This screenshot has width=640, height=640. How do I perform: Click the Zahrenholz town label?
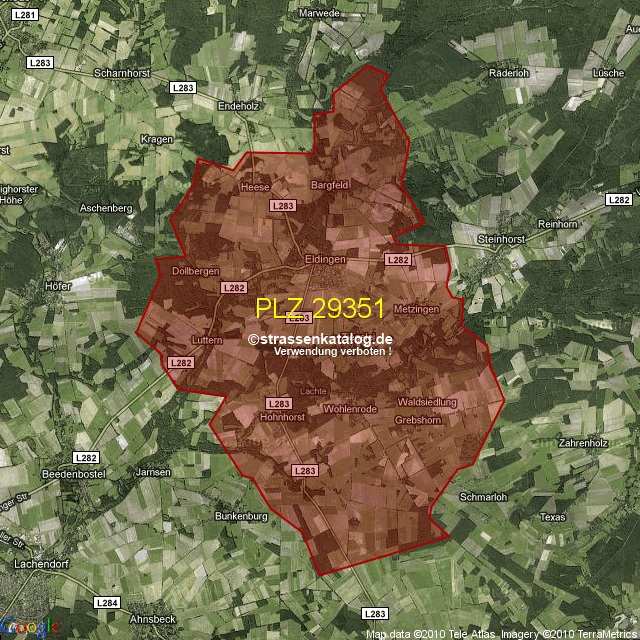(x=583, y=442)
